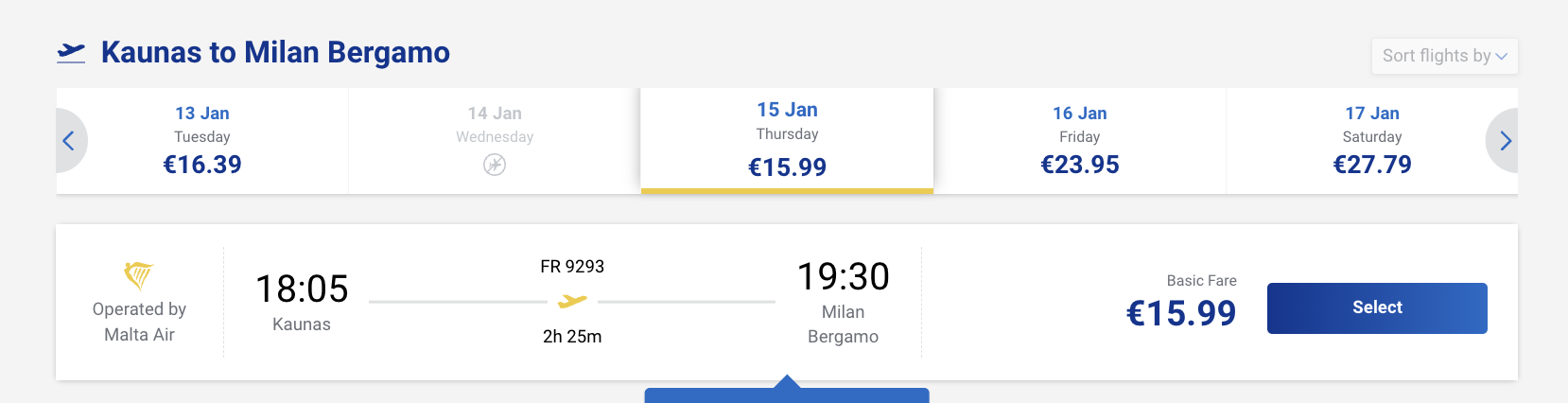Screen dimensions: 1568x403
Task: Click the departing plane icon beside route title
Action: pyautogui.click(x=71, y=53)
